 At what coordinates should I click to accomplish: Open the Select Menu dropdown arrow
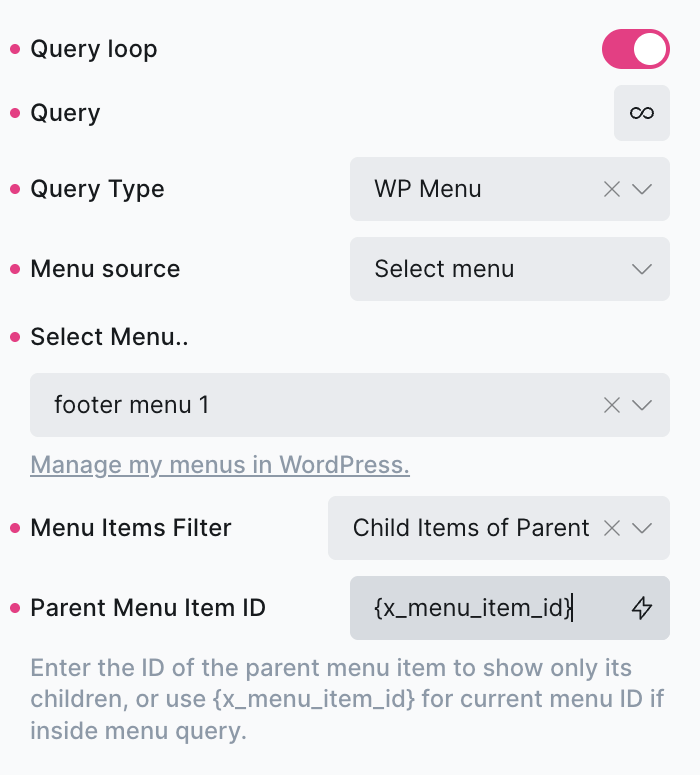(x=643, y=405)
